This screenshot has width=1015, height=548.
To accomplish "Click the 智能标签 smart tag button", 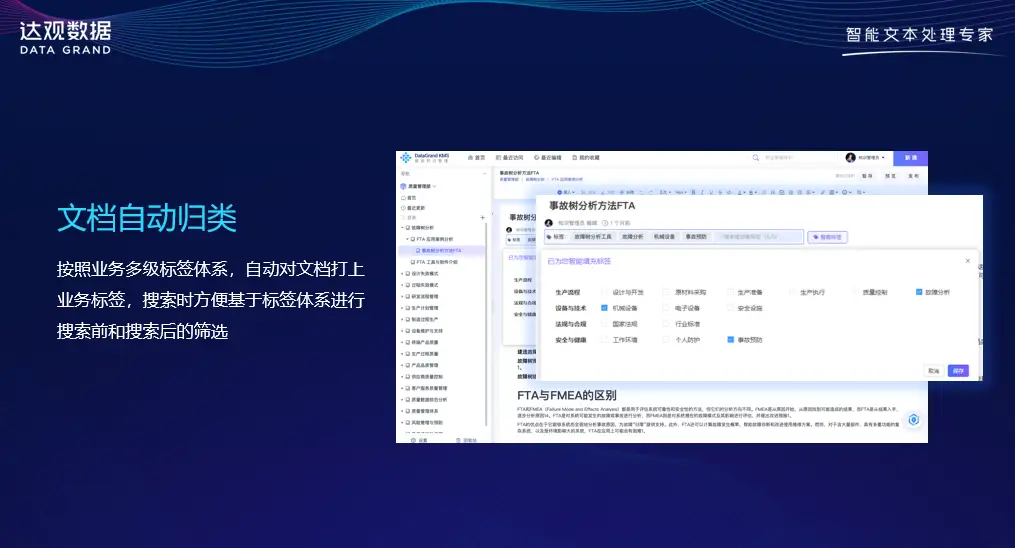I will [x=829, y=237].
